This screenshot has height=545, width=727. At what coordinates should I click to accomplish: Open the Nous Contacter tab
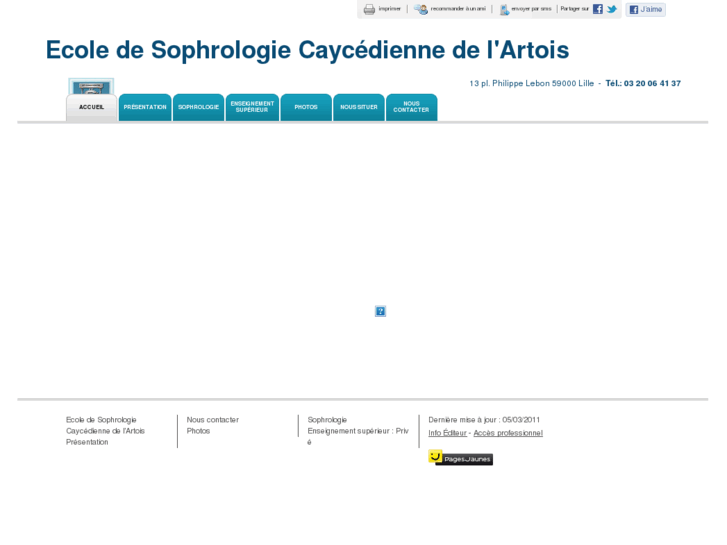(411, 108)
